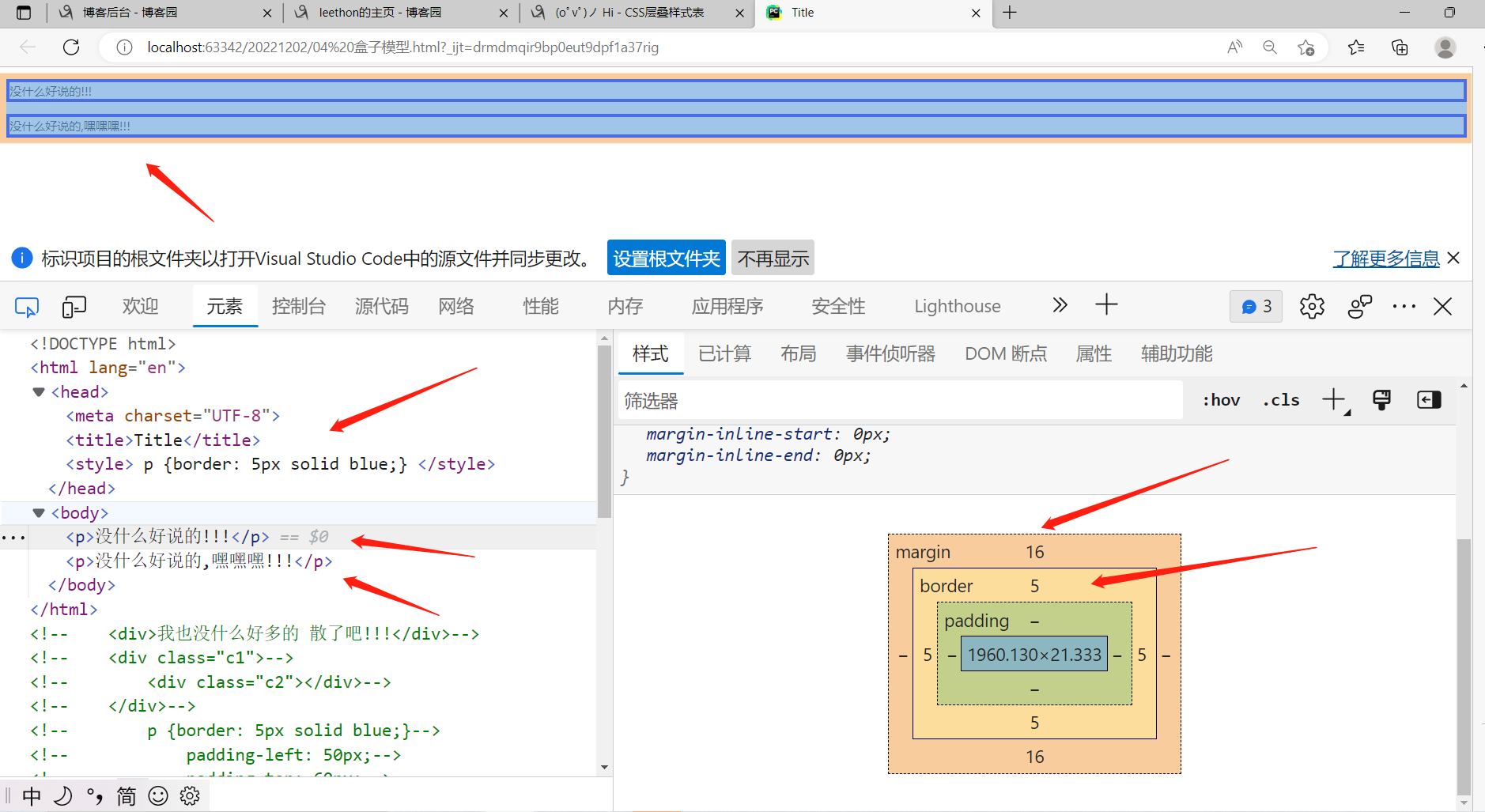Show more DevTools tabs chevron
The width and height of the screenshot is (1485, 812).
[x=1060, y=305]
